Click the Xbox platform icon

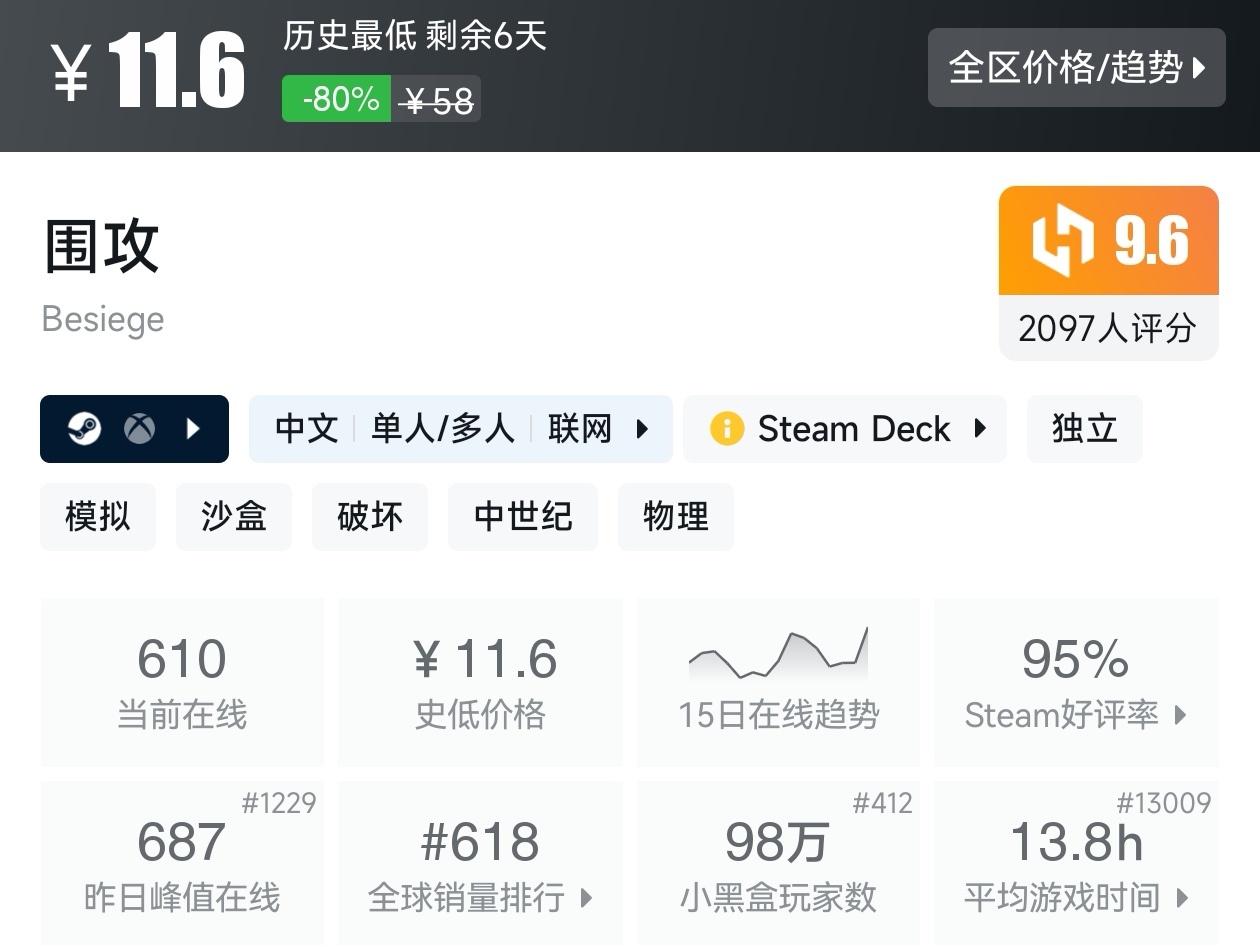click(139, 429)
